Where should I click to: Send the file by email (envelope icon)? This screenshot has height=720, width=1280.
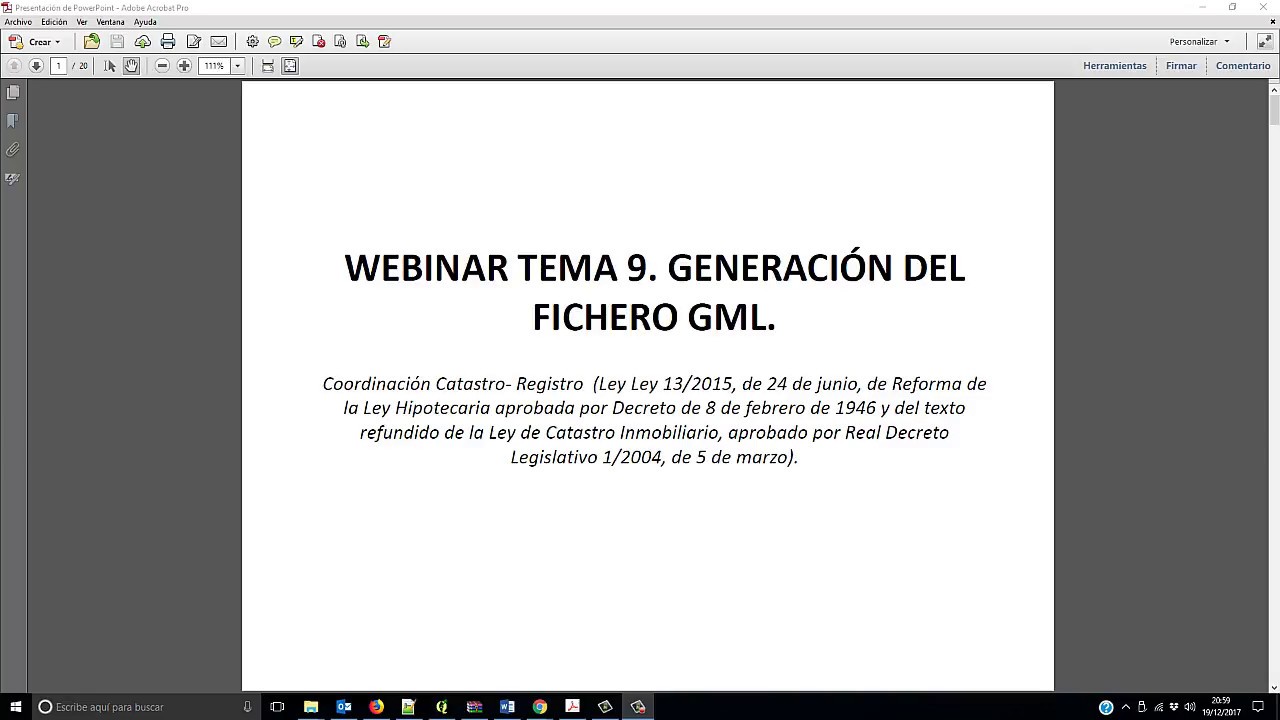218,41
